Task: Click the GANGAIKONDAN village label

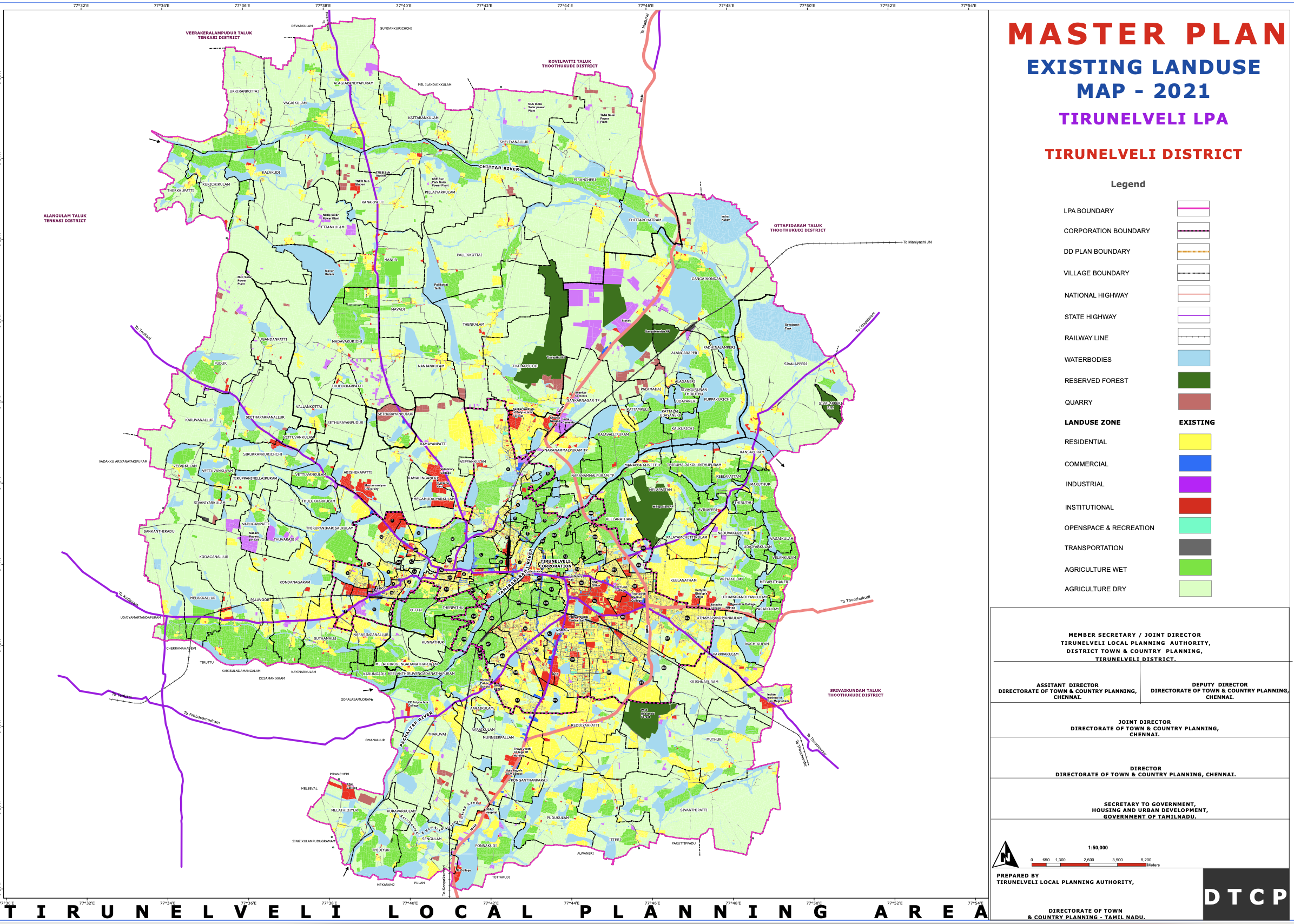Action: pos(706,279)
